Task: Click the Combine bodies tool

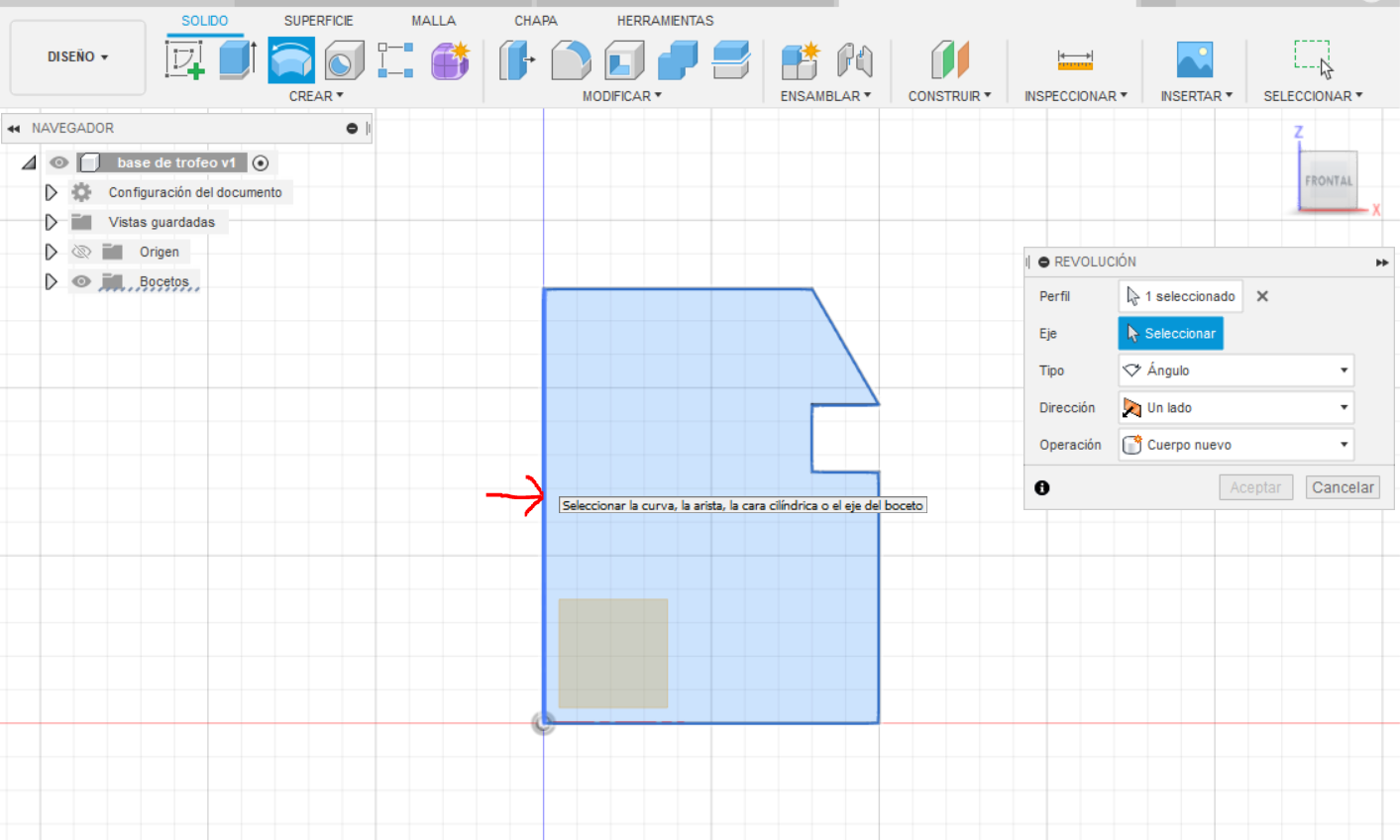Action: pyautogui.click(x=678, y=60)
